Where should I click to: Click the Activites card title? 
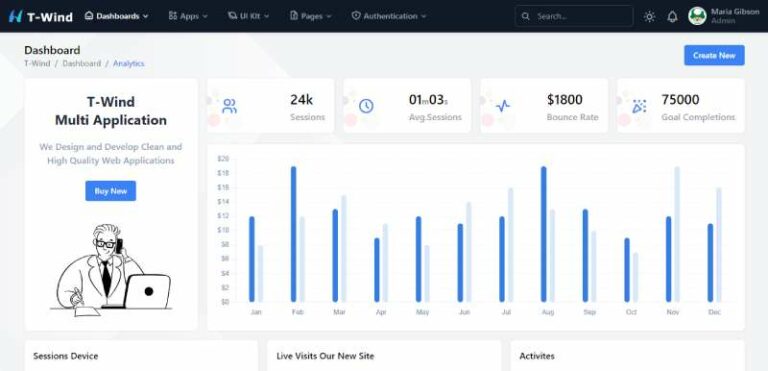pos(537,356)
